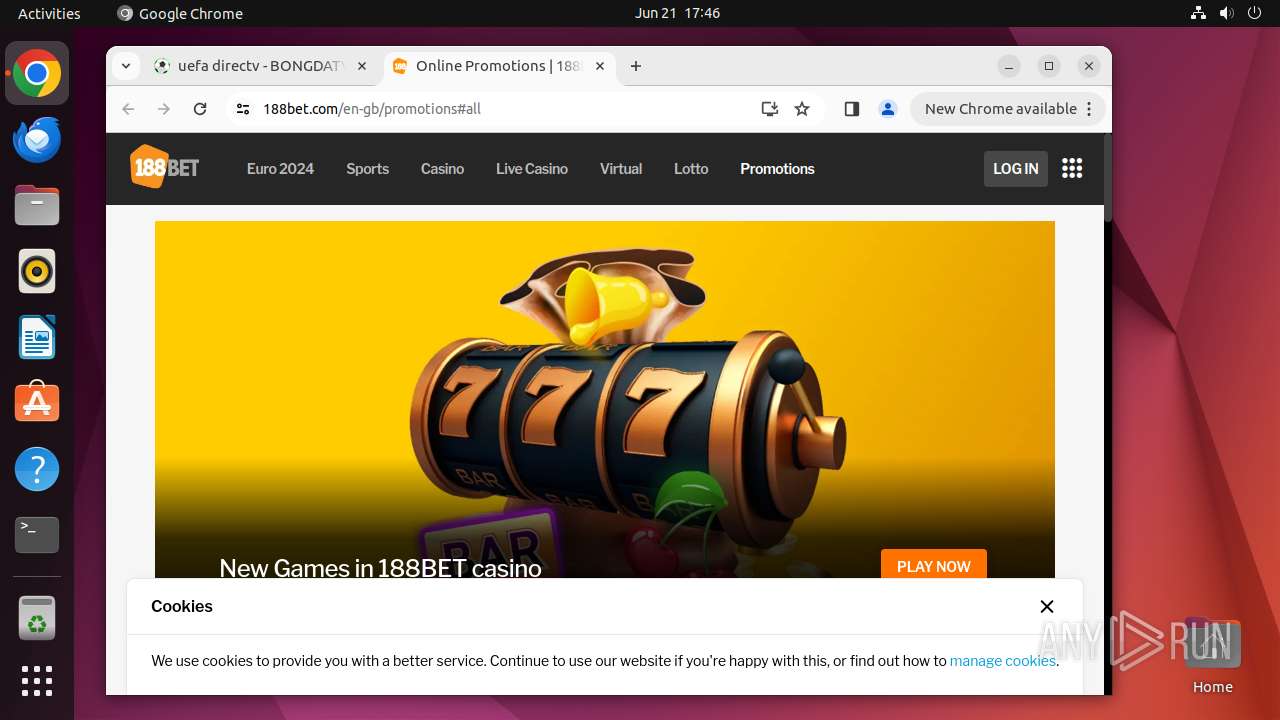The height and width of the screenshot is (720, 1280).
Task: Open the nine-dot apps grid menu
Action: (x=1072, y=168)
